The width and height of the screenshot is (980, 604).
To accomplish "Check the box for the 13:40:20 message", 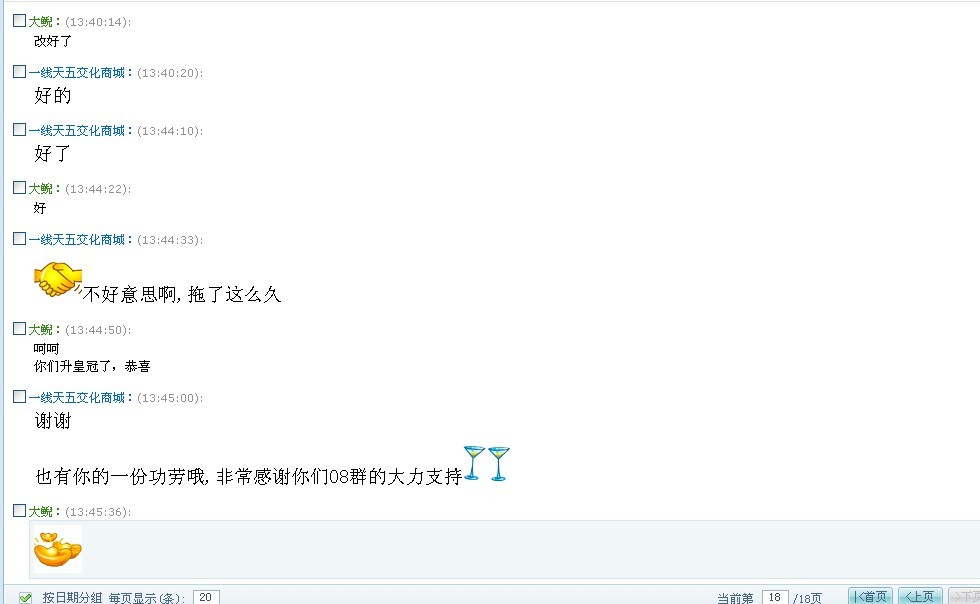I will [19, 72].
